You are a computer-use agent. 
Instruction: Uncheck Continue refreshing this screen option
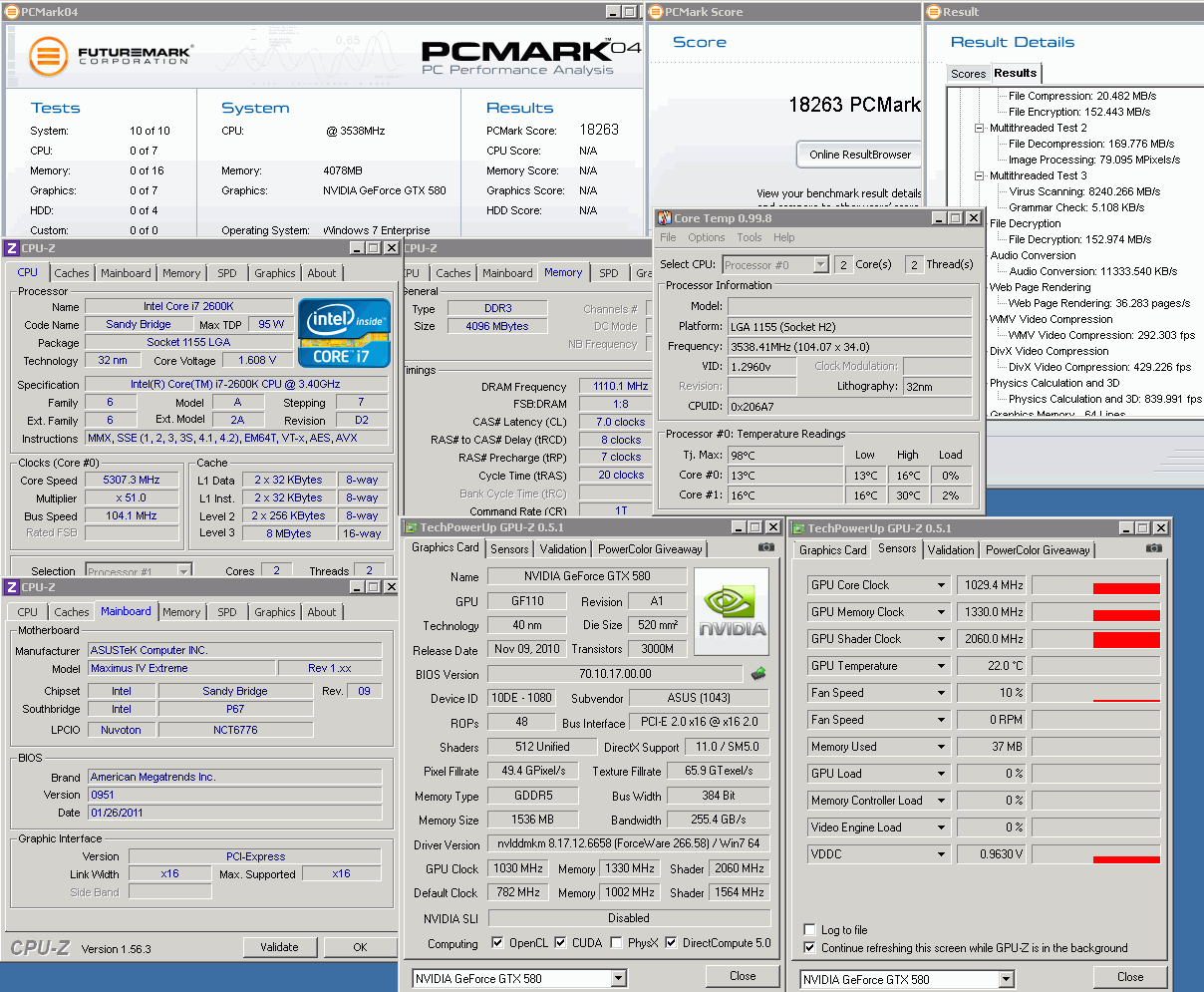pos(809,948)
